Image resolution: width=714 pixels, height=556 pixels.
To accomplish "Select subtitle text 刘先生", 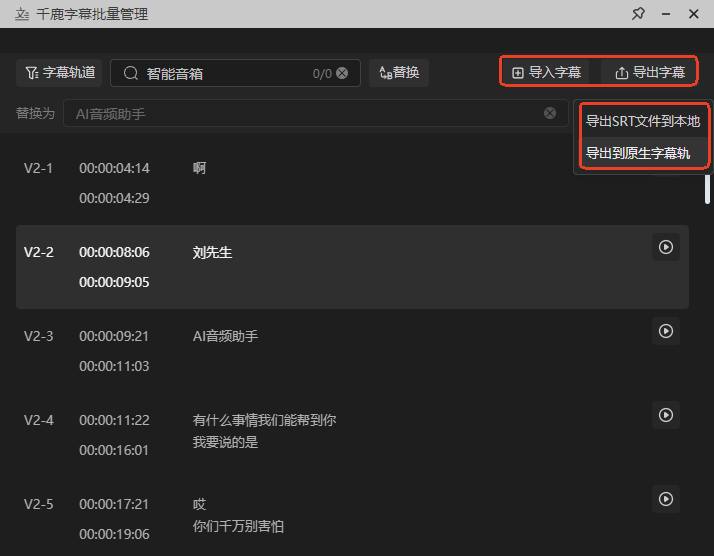I will tap(212, 252).
